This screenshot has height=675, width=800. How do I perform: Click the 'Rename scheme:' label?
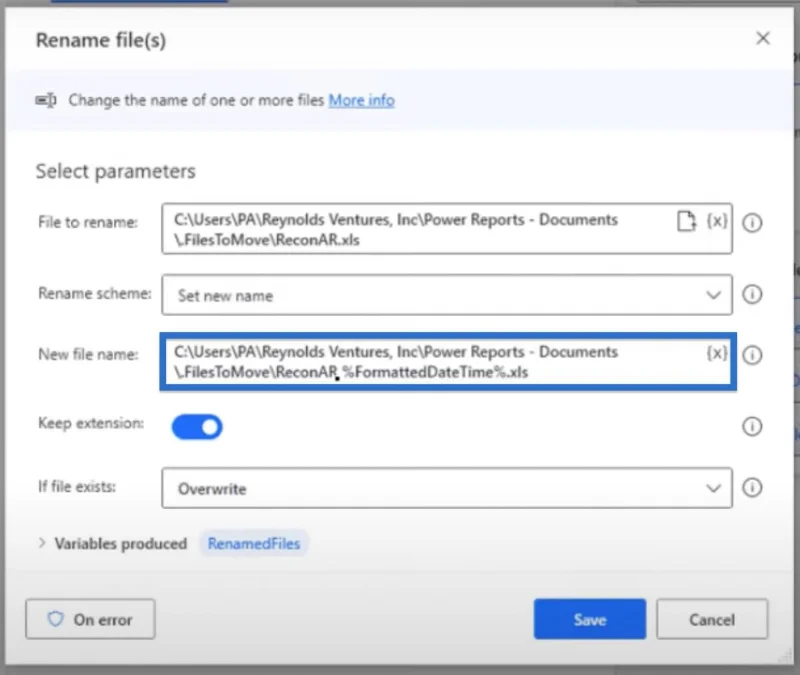[95, 293]
